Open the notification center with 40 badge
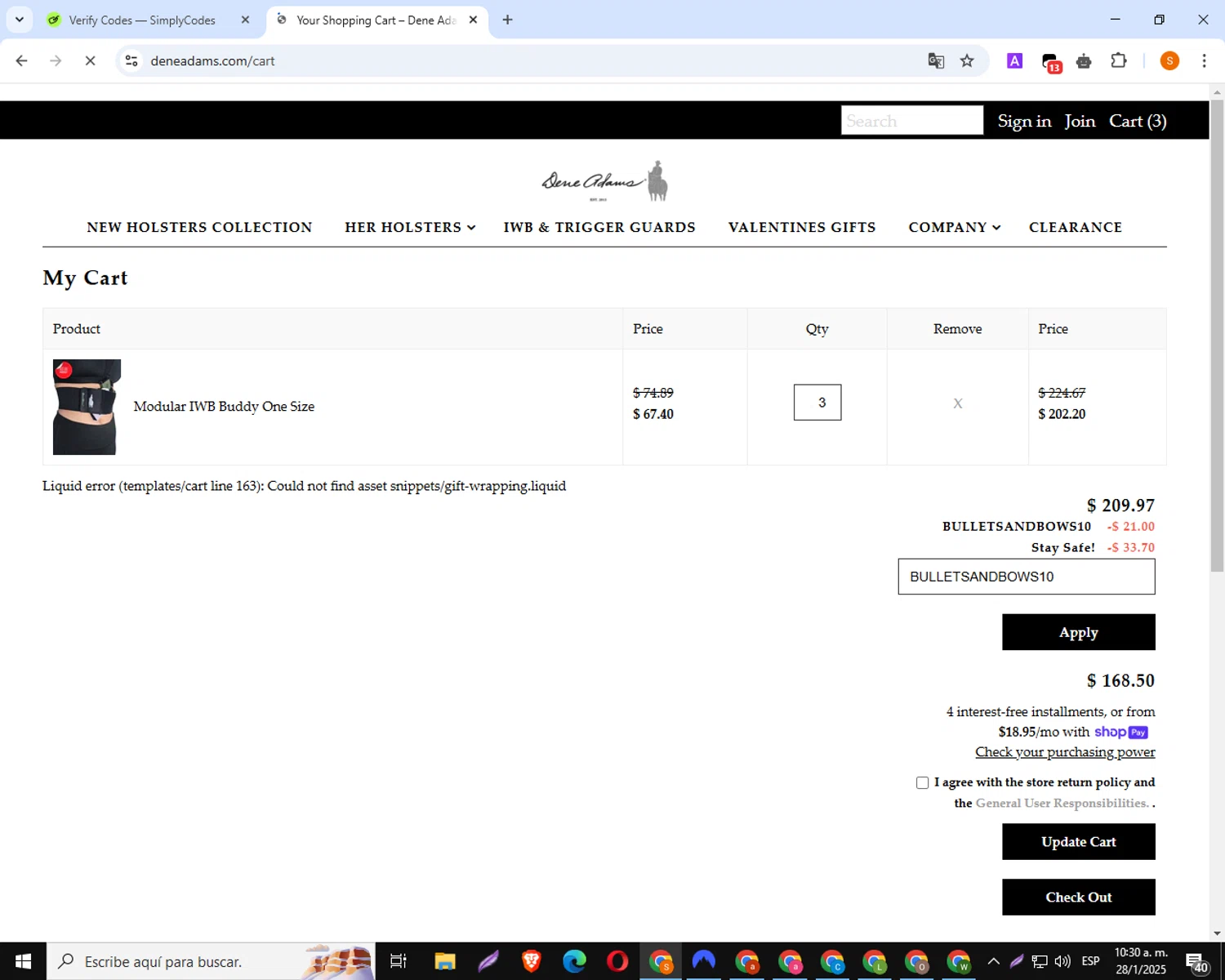The height and width of the screenshot is (980, 1225). coord(1196,962)
